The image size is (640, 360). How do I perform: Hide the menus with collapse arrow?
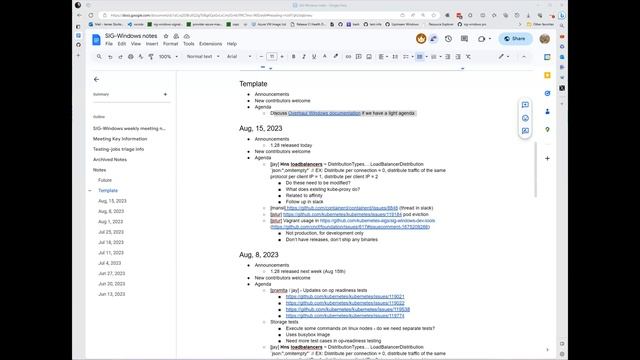click(524, 57)
